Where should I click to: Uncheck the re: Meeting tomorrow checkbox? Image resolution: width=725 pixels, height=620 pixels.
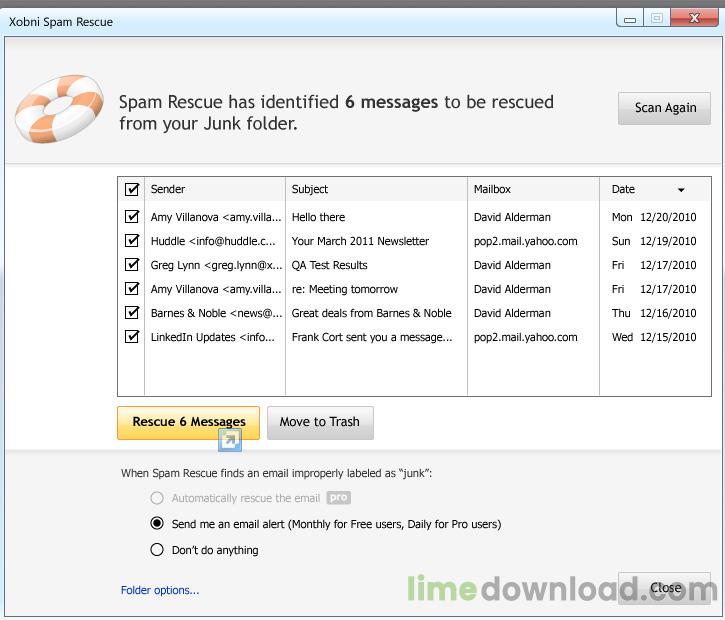pyautogui.click(x=132, y=289)
